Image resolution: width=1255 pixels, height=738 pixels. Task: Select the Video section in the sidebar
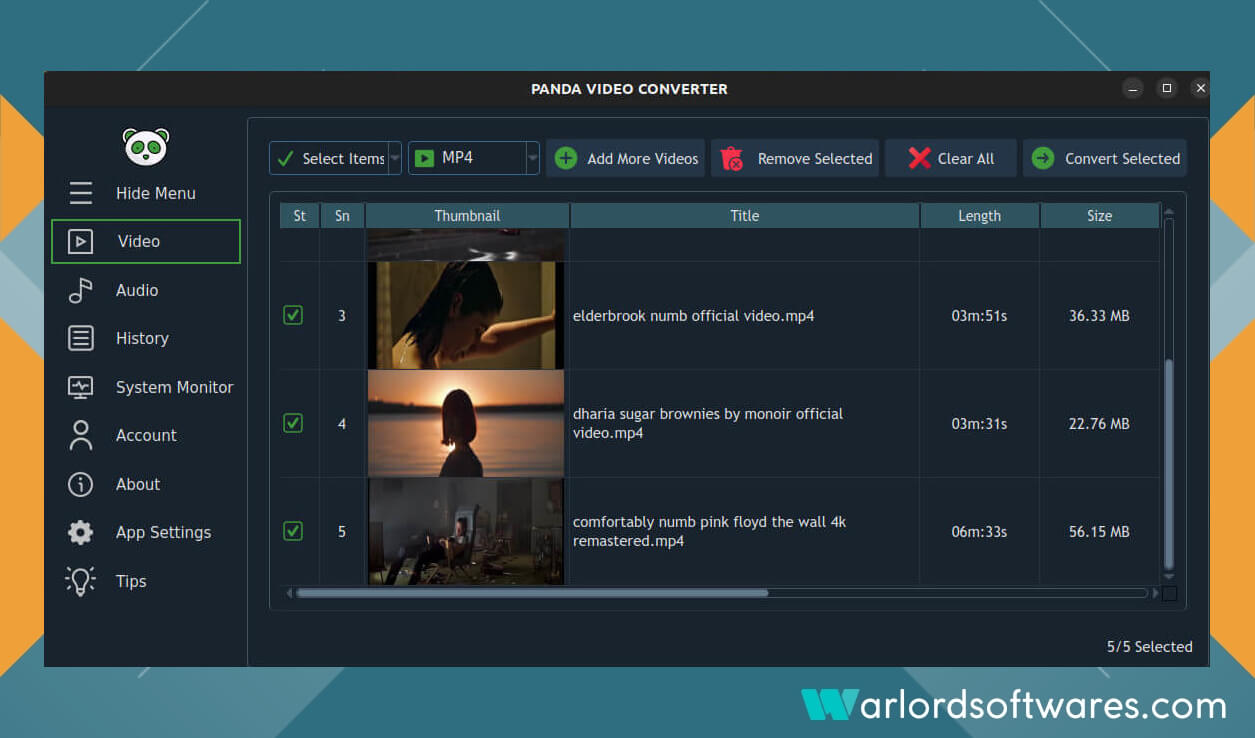(x=139, y=241)
